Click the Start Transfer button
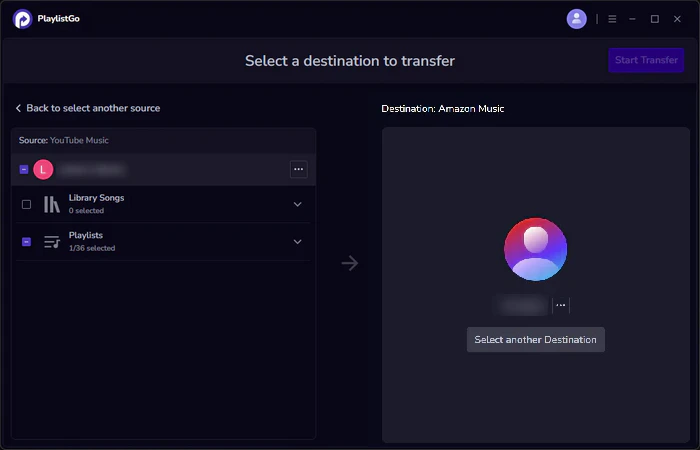 click(x=646, y=60)
